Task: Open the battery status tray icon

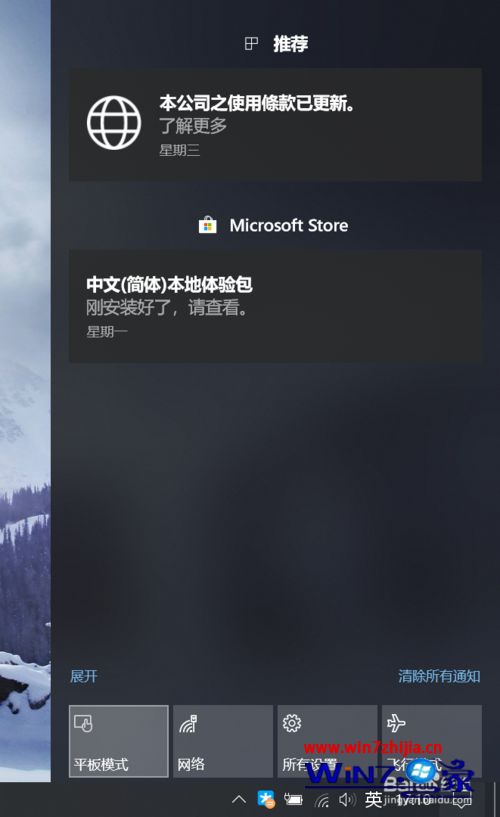Action: tap(293, 799)
